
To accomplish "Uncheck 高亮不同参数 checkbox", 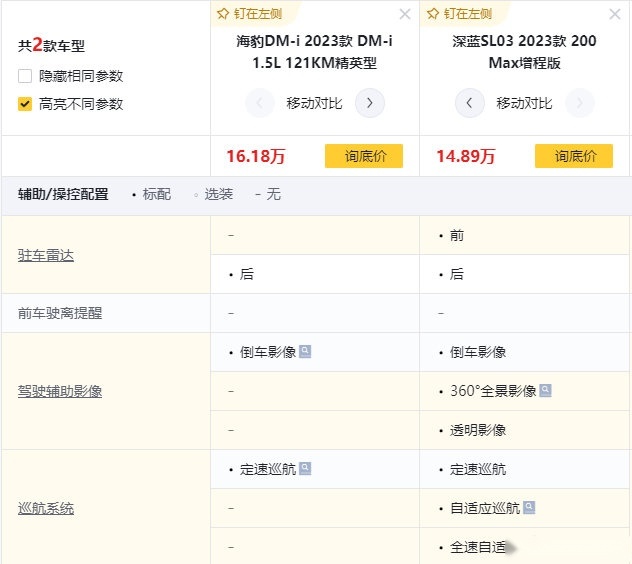I will click(x=25, y=104).
